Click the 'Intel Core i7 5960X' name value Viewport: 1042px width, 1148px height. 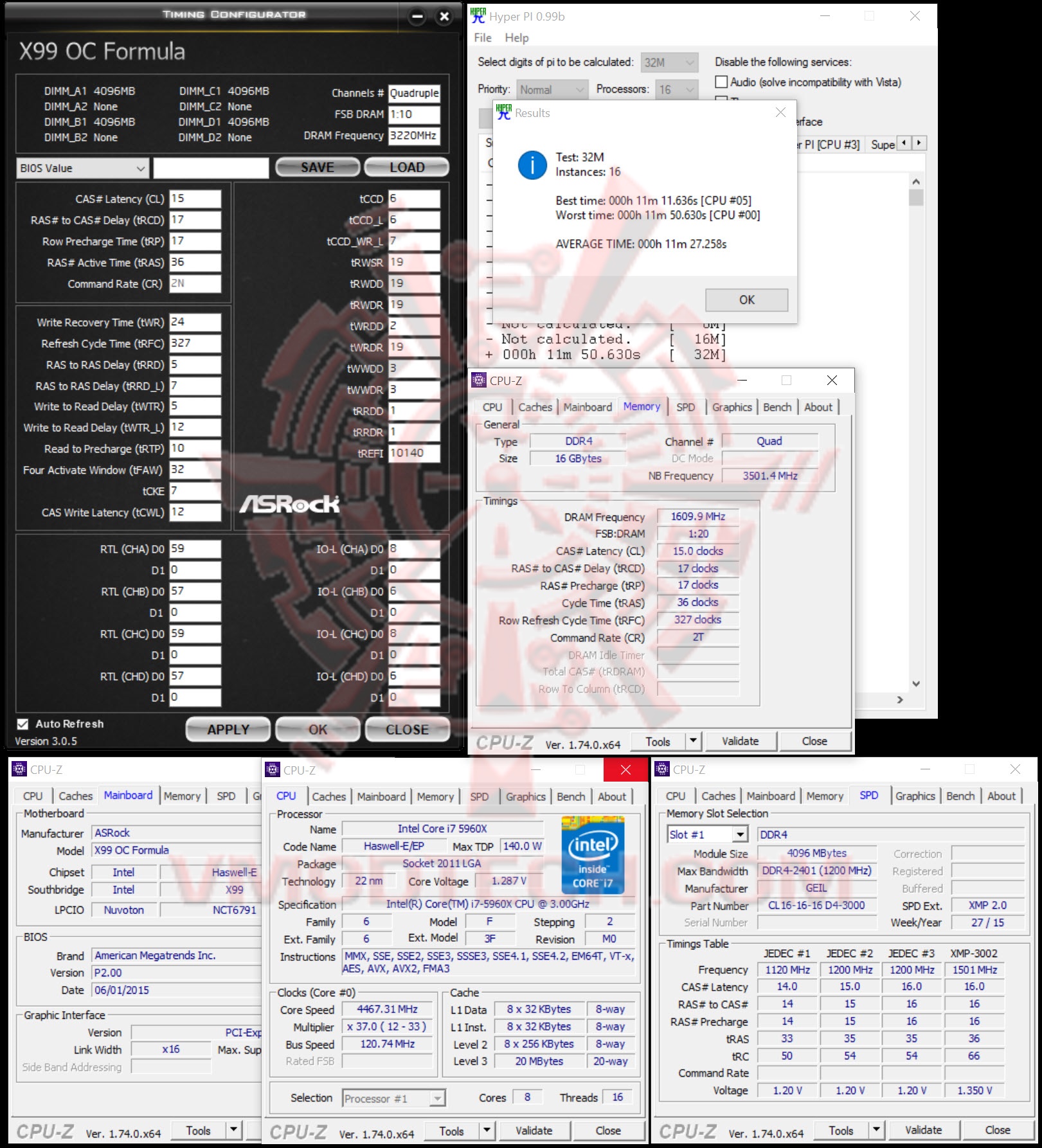pos(442,829)
